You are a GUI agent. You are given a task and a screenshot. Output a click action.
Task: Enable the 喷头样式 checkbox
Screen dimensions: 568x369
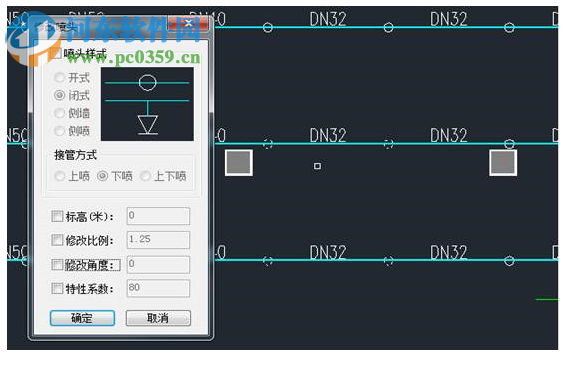57,53
